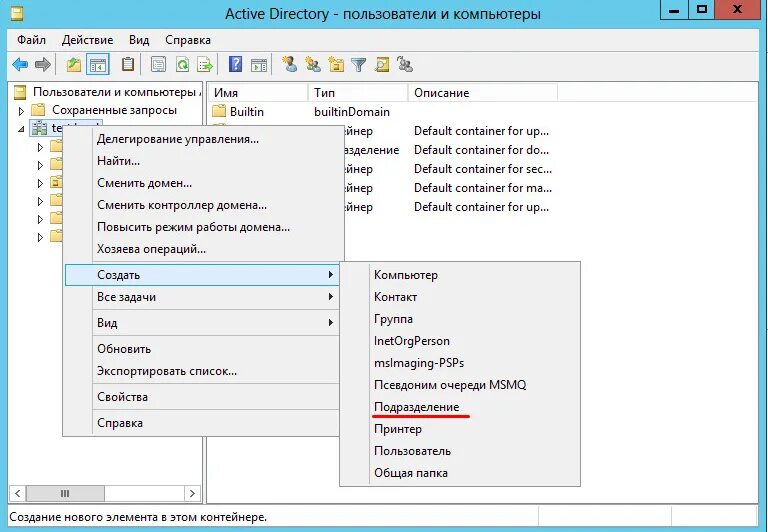768x532 pixels.
Task: Create a new Компьютер object
Action: tap(460, 275)
